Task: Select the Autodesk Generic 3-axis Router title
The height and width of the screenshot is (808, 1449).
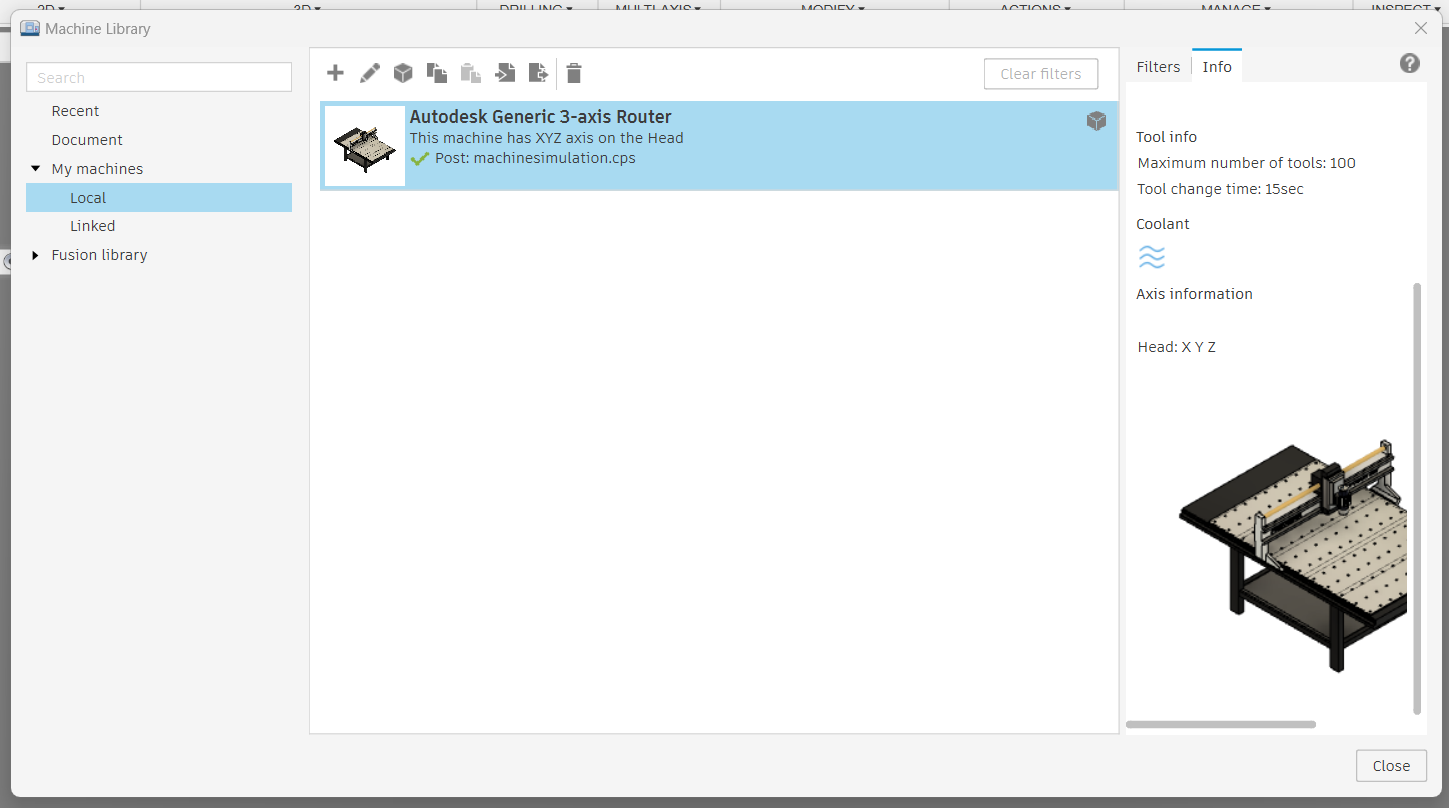Action: 541,117
